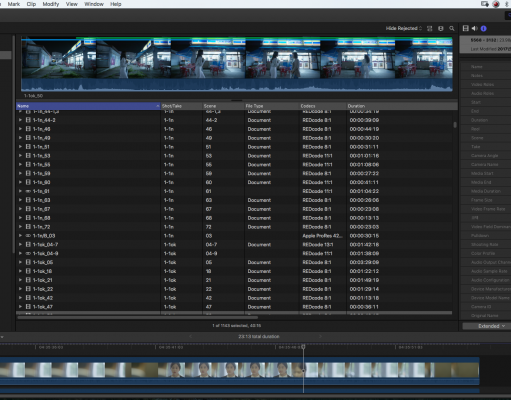Image resolution: width=511 pixels, height=400 pixels.
Task: Select the 1-1ok_22 clip name
Action: click(43, 289)
